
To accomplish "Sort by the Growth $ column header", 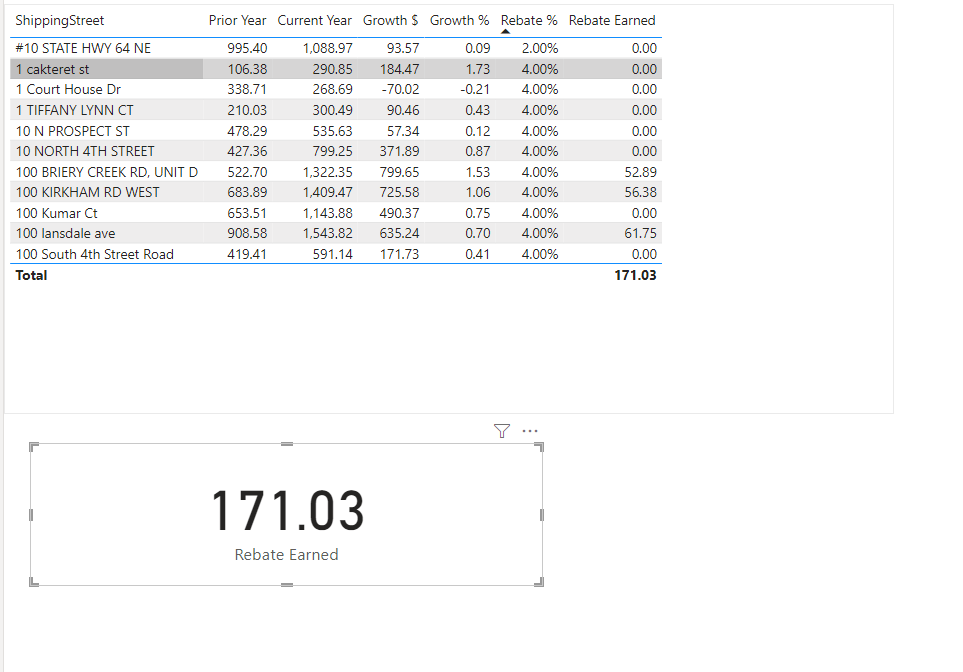I will tap(391, 20).
